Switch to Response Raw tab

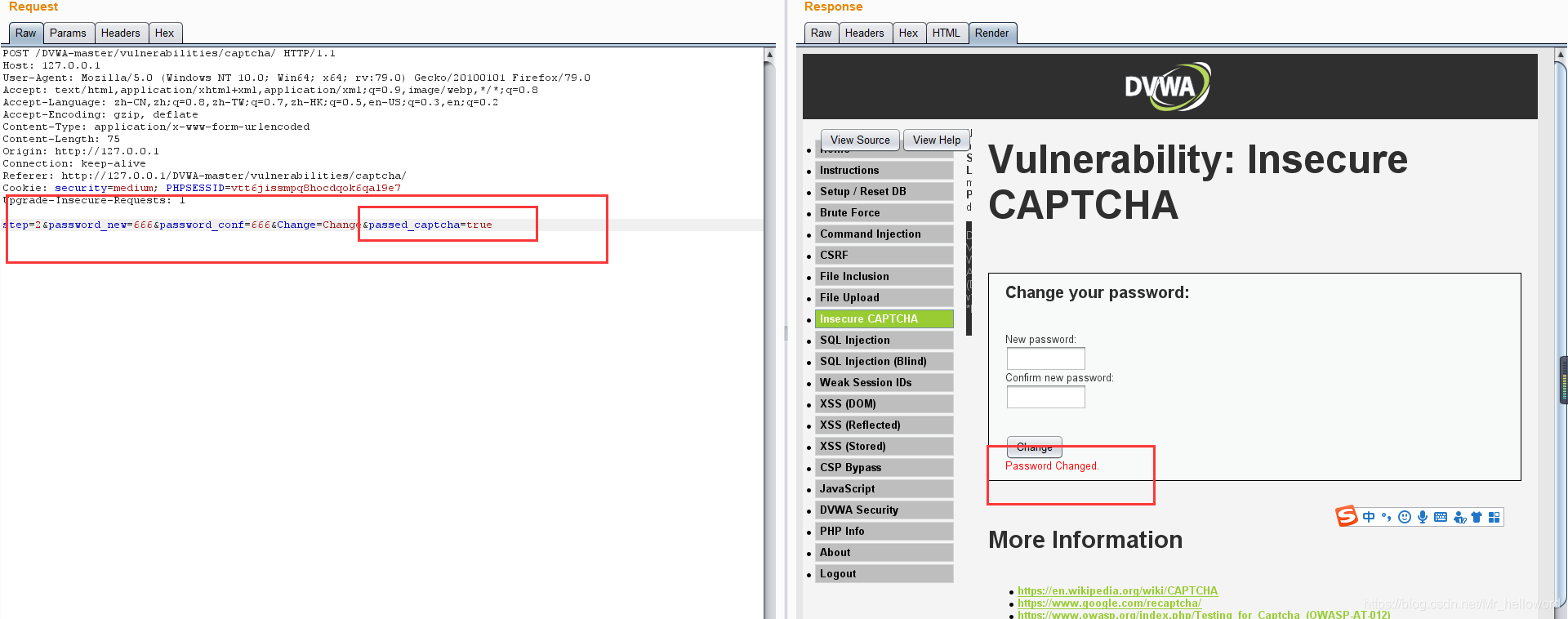click(x=821, y=33)
